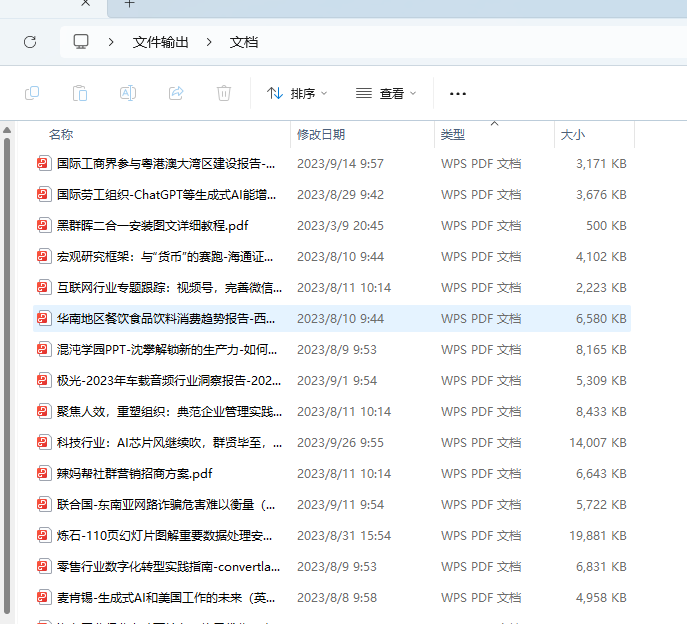Click the Copy icon in toolbar
This screenshot has height=624, width=687.
click(x=32, y=93)
